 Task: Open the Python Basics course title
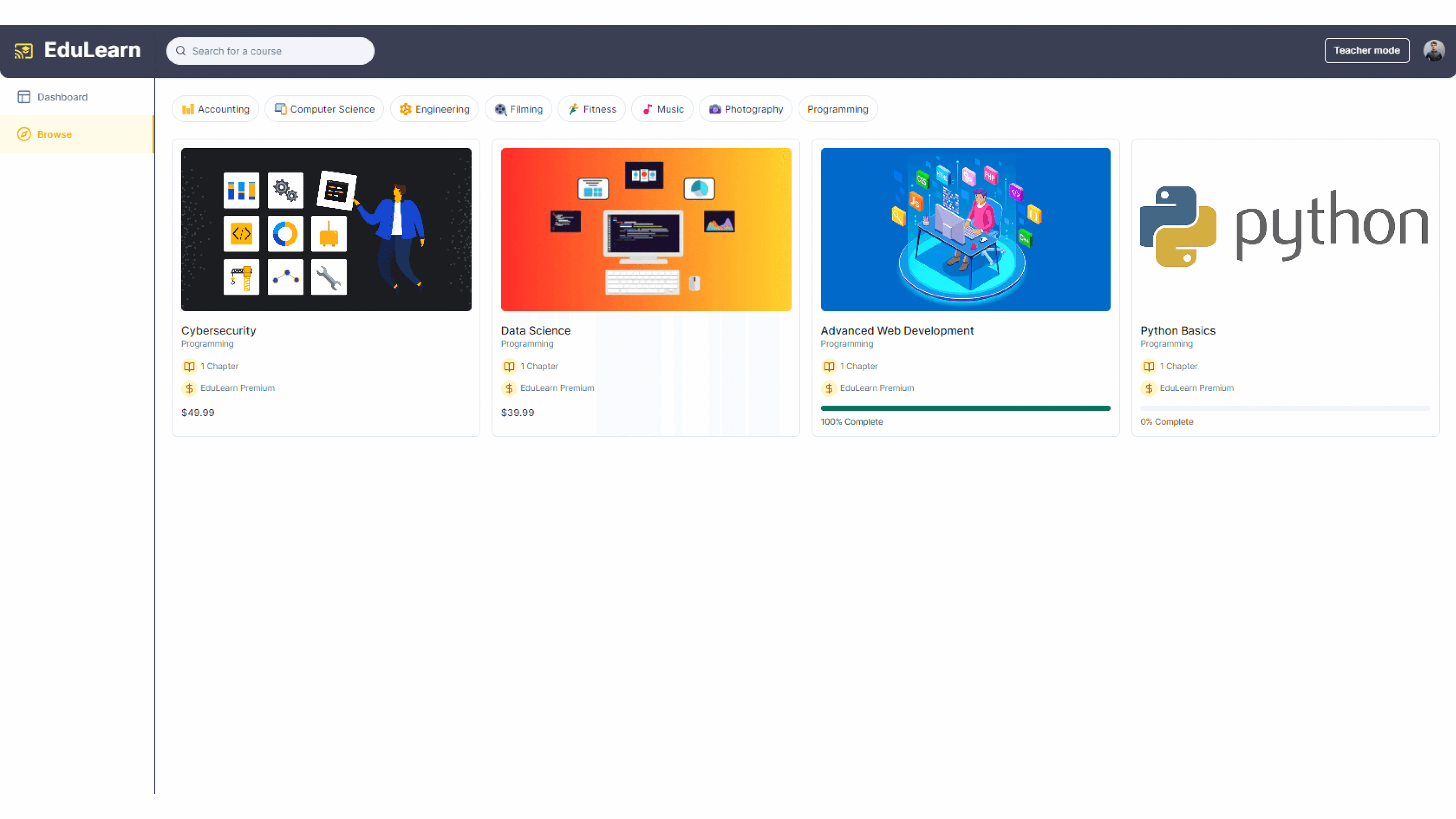[x=1177, y=331]
